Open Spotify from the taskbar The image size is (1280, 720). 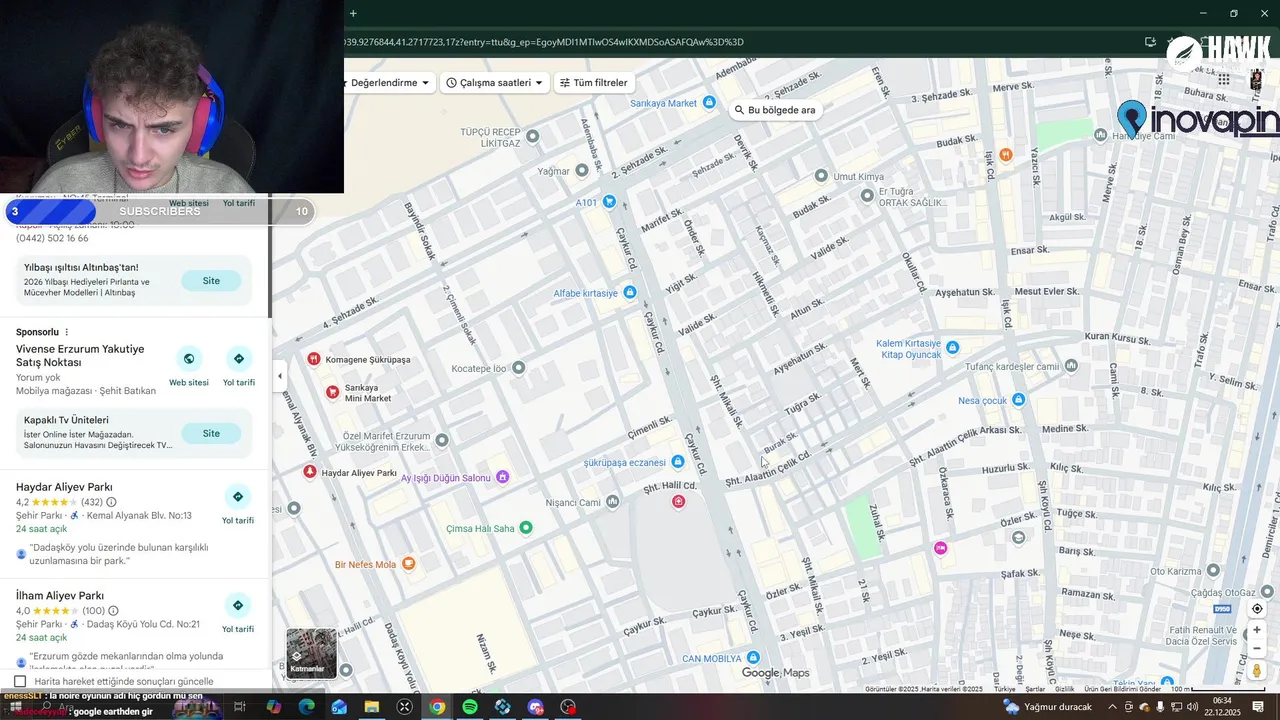coord(470,707)
